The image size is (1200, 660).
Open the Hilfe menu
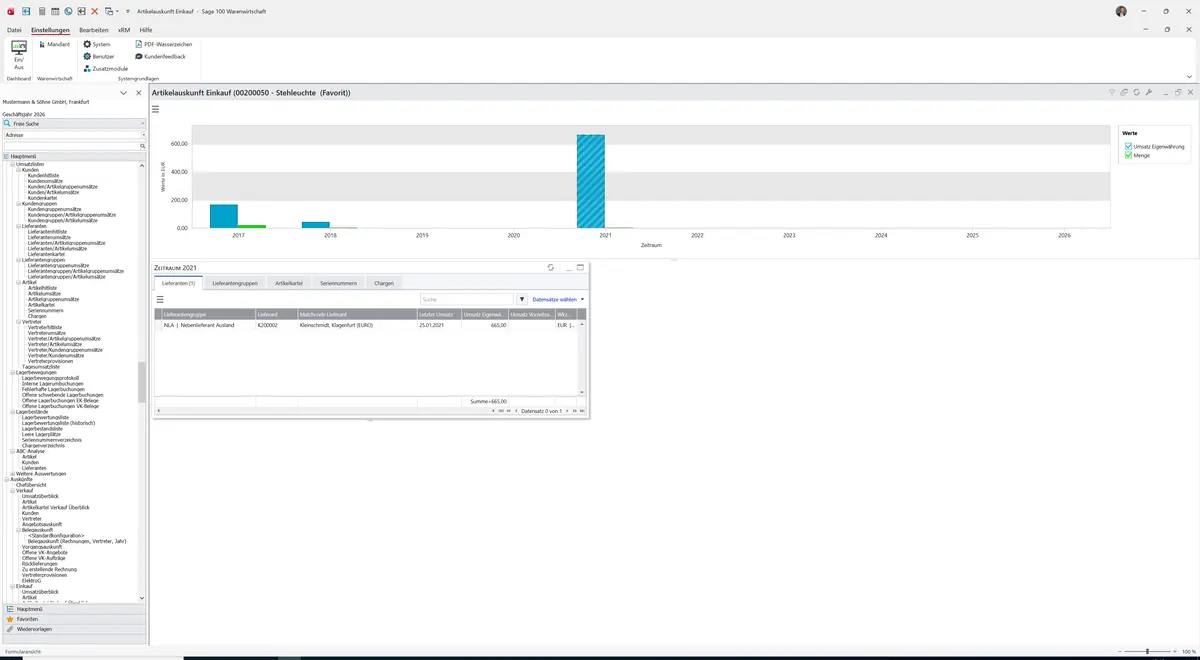(146, 30)
